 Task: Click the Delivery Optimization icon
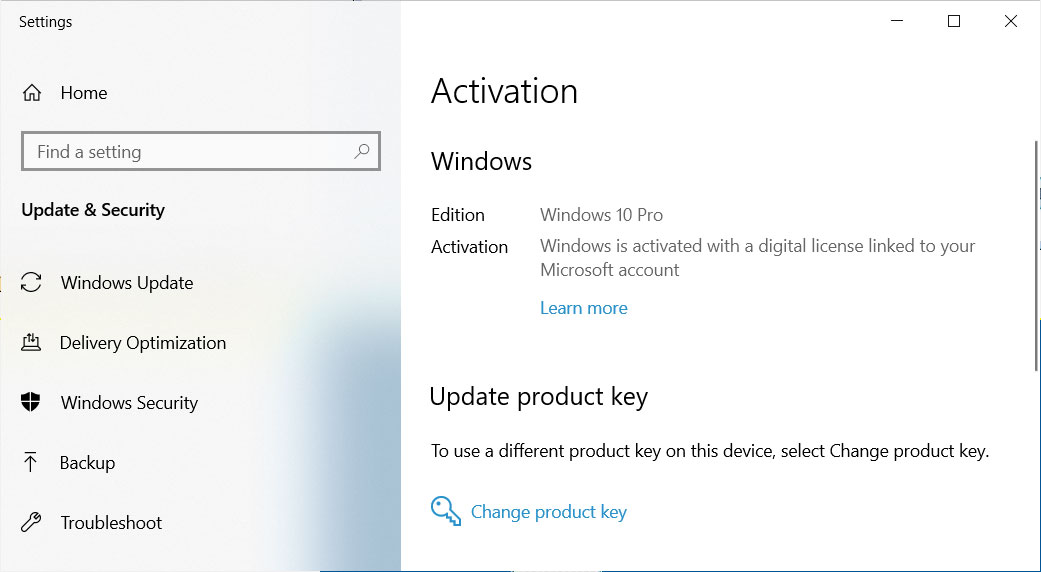click(x=31, y=342)
